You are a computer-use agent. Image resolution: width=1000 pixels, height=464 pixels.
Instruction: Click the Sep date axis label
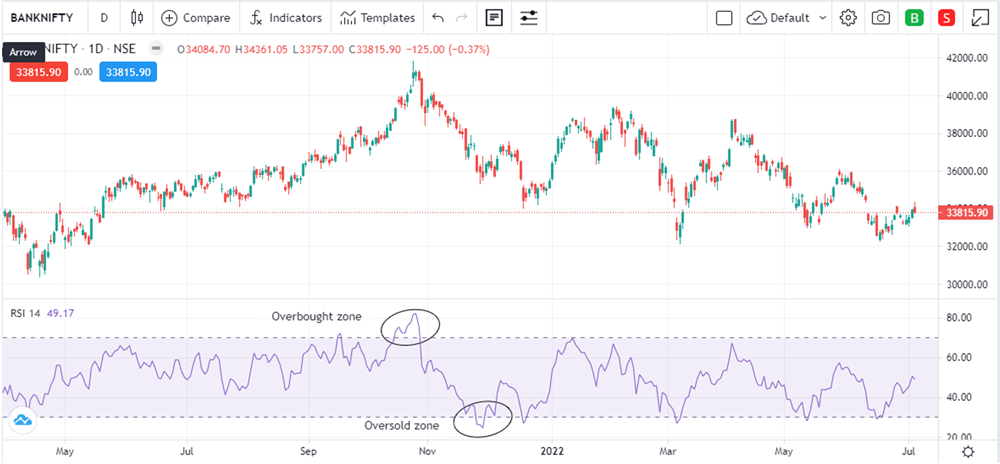tap(309, 452)
